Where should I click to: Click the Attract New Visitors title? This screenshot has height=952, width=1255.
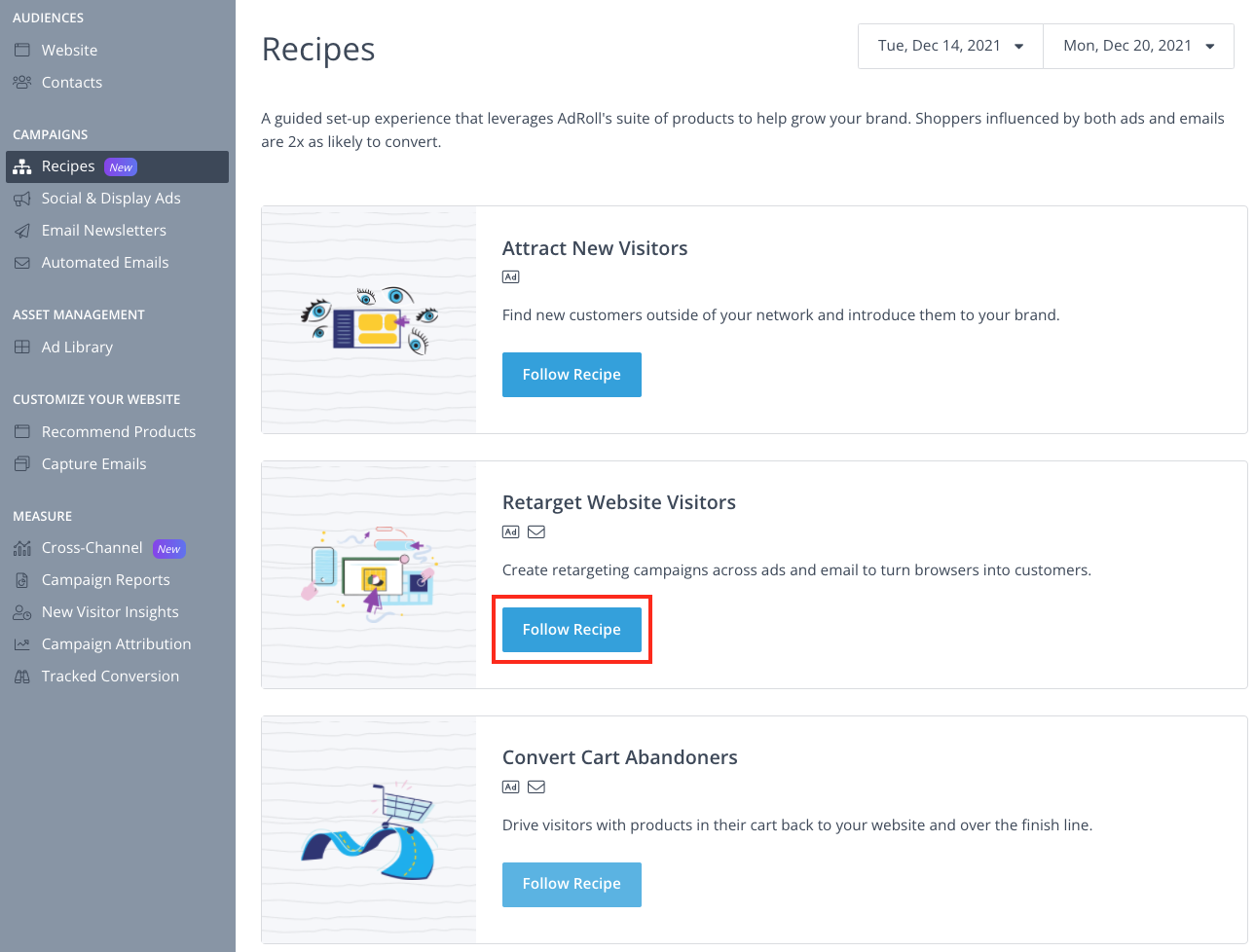595,248
